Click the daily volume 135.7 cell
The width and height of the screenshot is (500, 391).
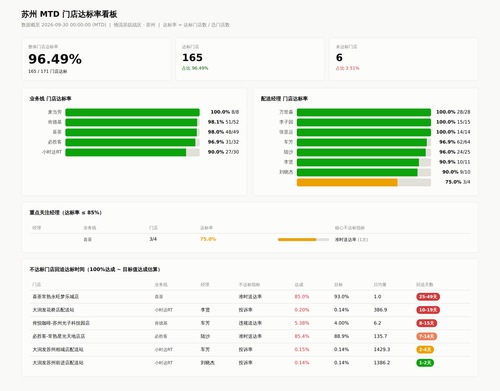click(x=380, y=336)
